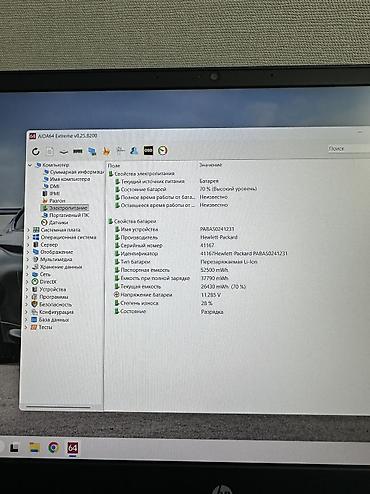Click the AIDA64 taskbar icon
Viewport: 370px width, 494px height.
(73, 448)
